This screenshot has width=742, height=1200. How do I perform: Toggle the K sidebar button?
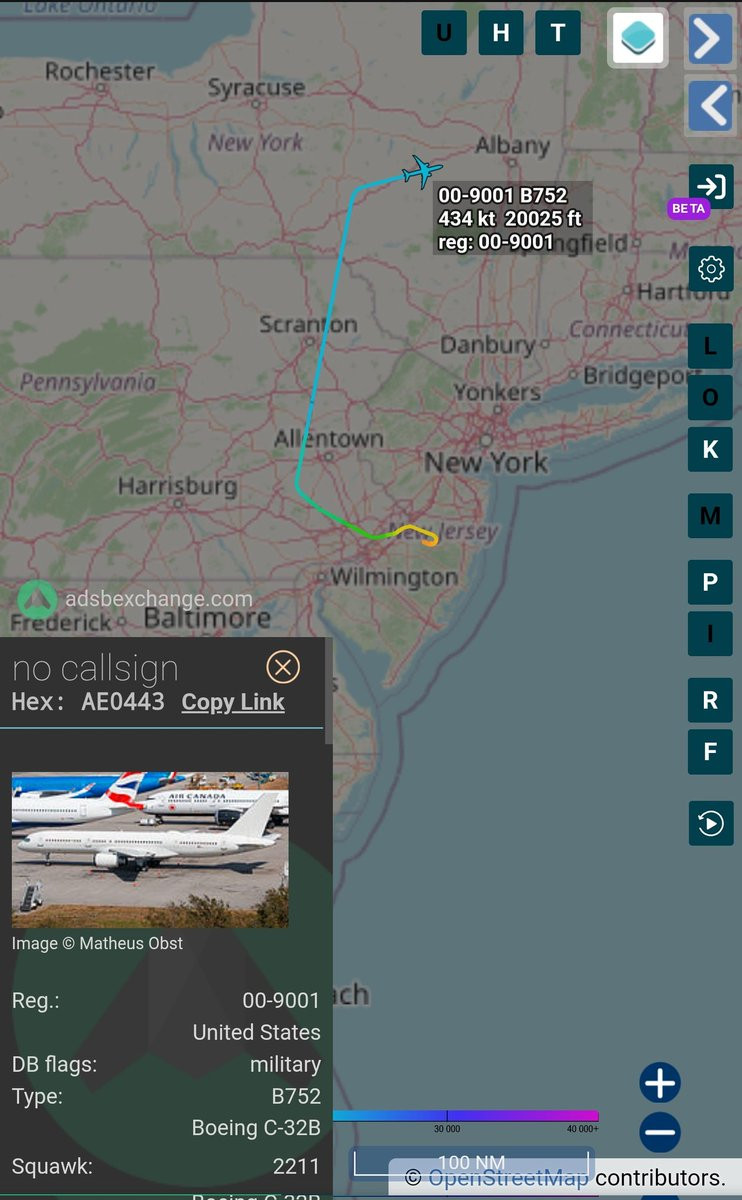[x=710, y=449]
